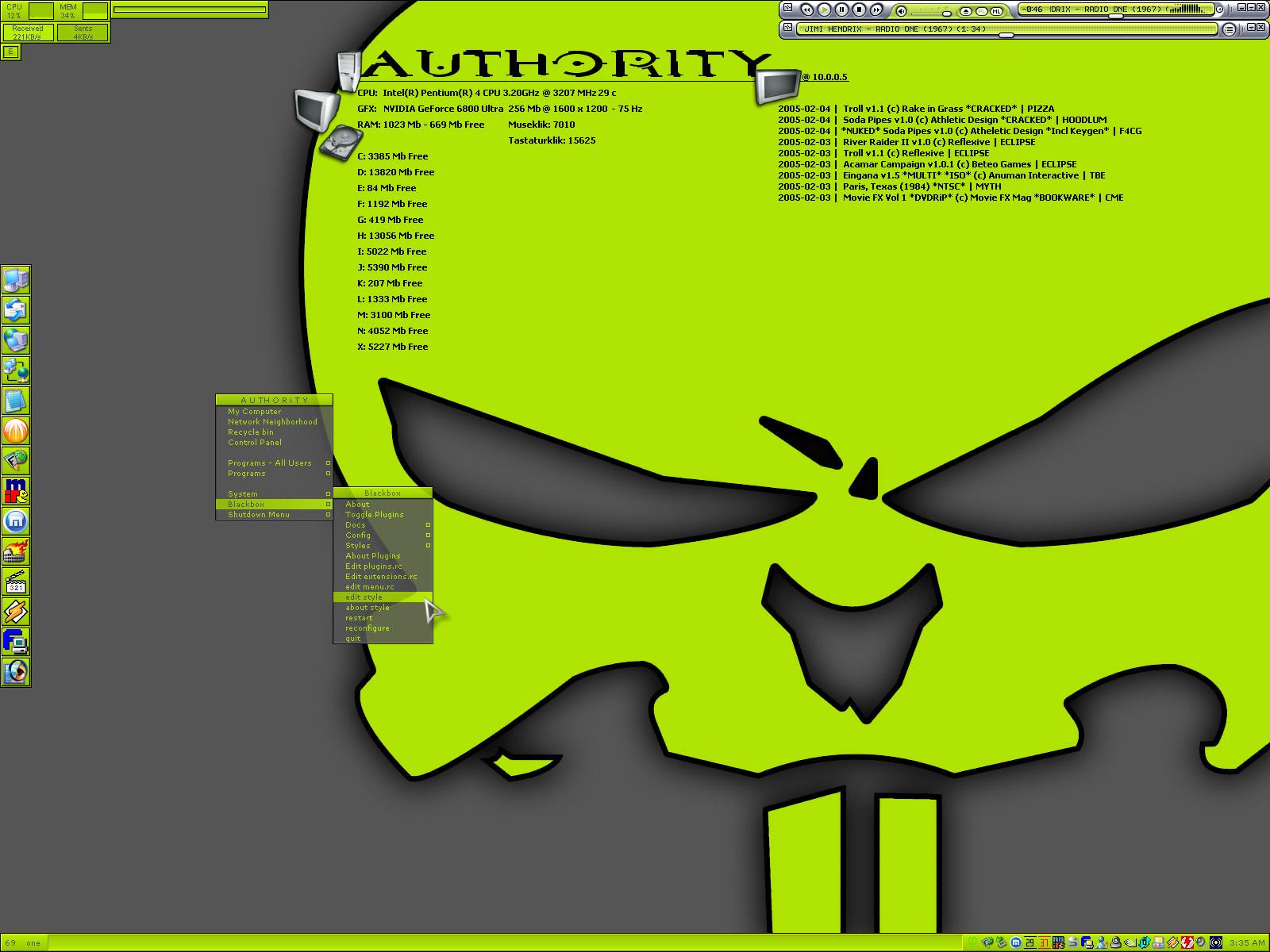Viewport: 1270px width, 952px height.
Task: Open Media Player Classic 321 icon
Action: click(16, 581)
